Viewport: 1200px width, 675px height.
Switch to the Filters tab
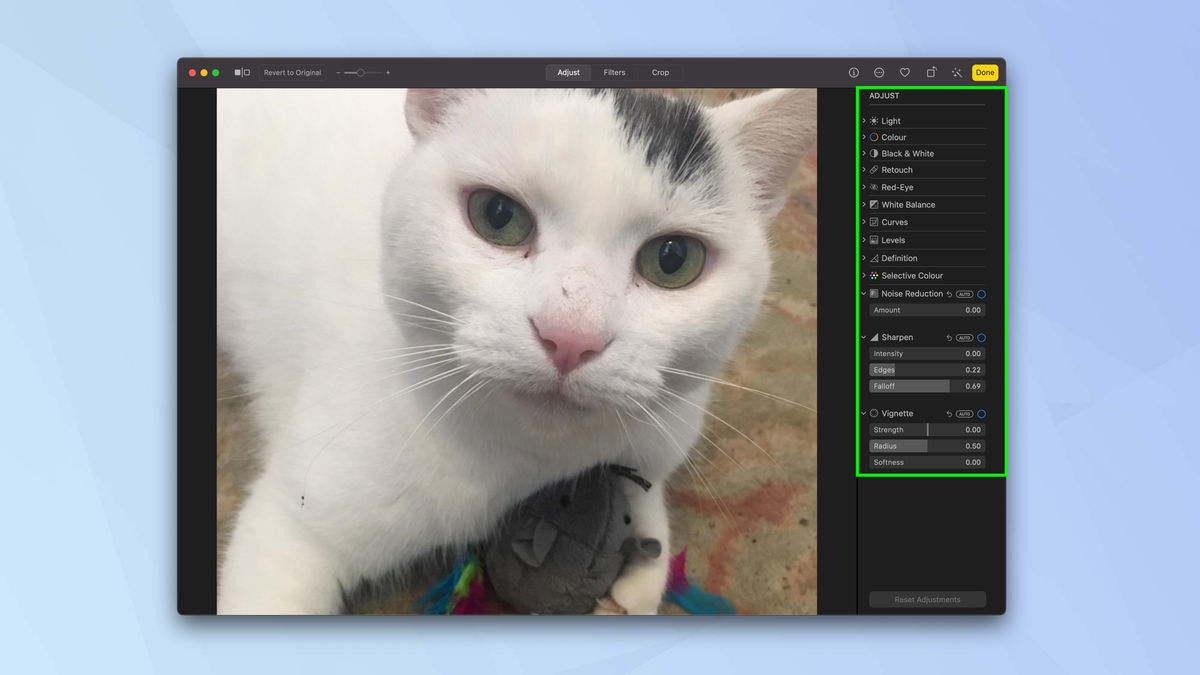coord(614,72)
